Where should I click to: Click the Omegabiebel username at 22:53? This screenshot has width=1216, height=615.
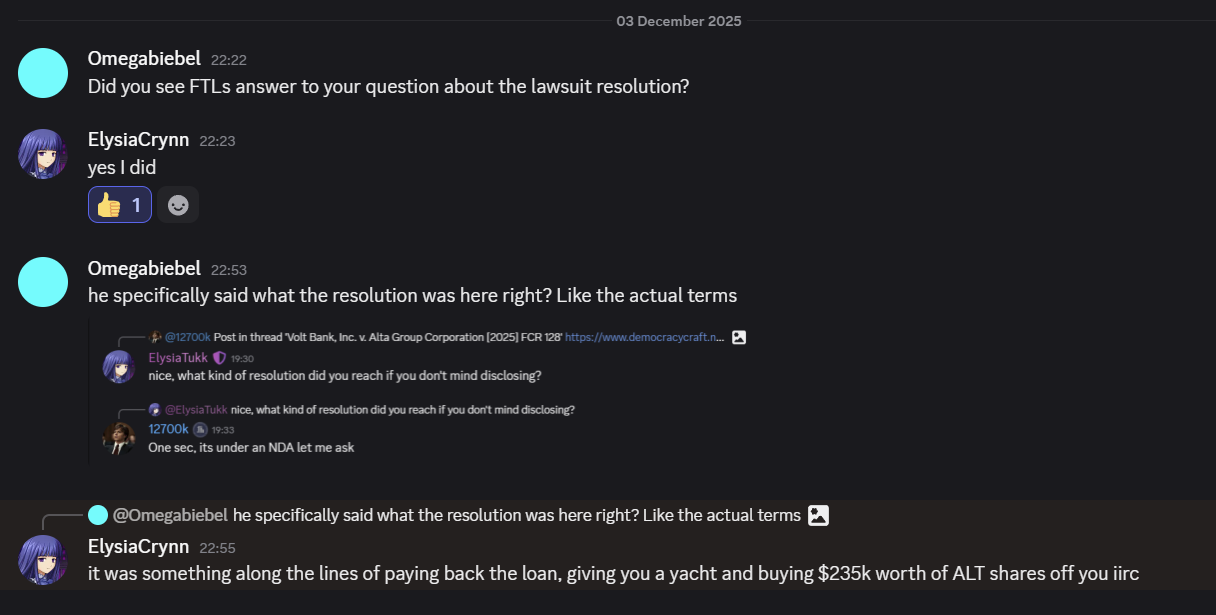point(144,269)
